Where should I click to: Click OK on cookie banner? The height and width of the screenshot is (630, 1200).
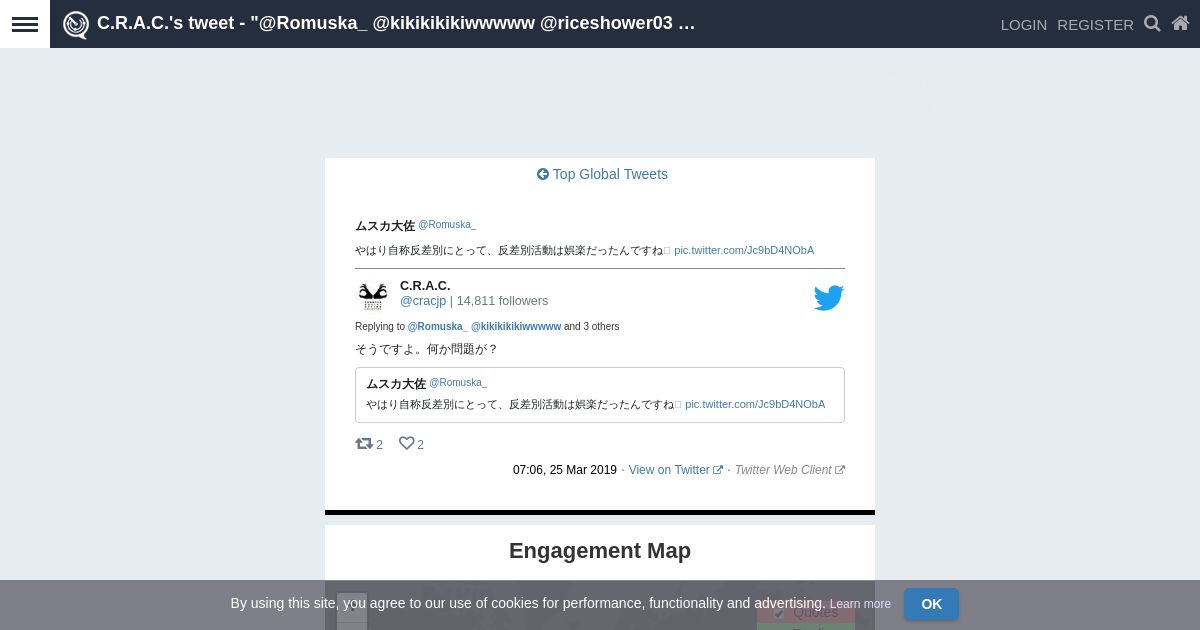tap(931, 604)
